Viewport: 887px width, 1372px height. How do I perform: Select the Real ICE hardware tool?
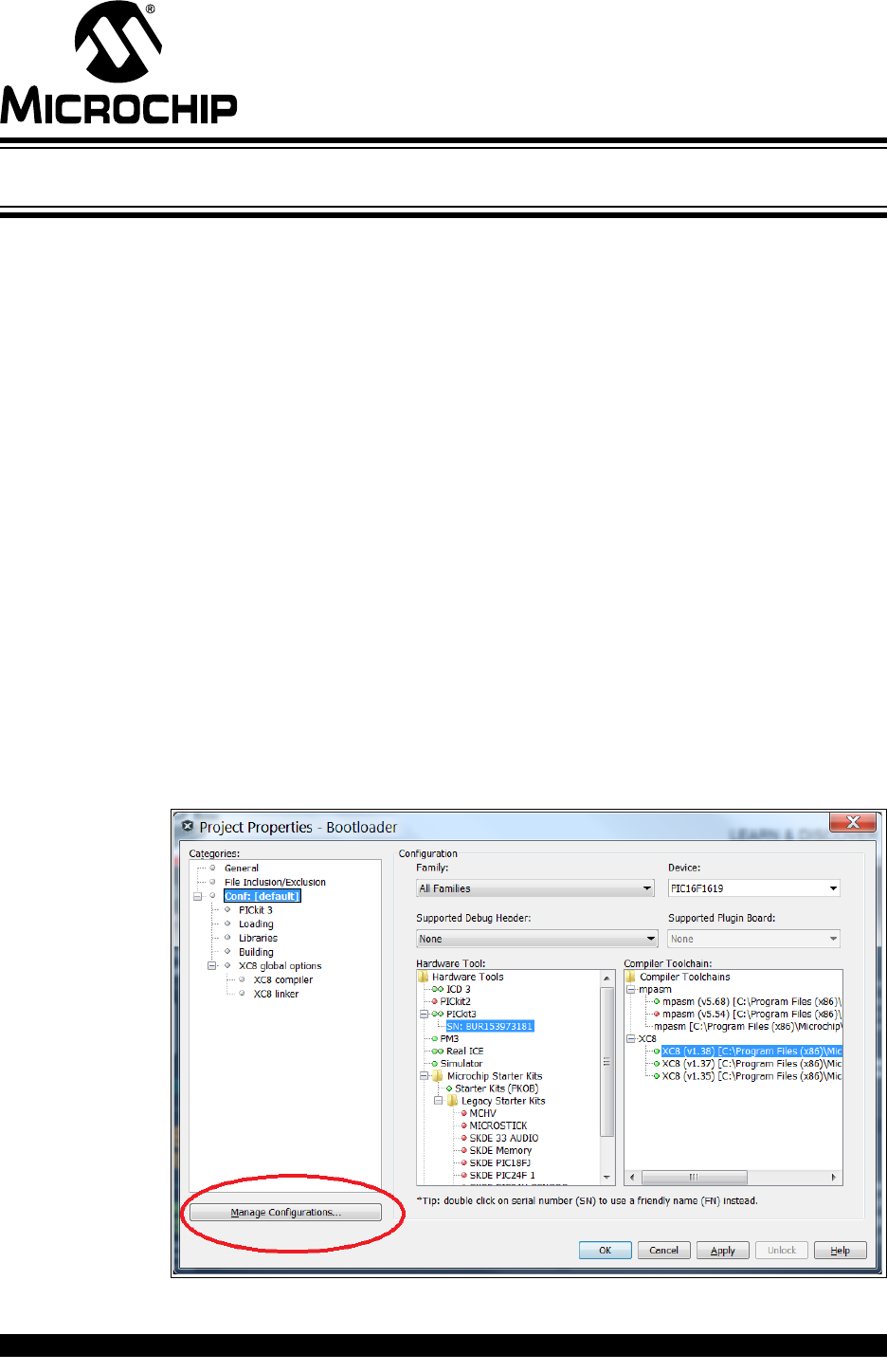click(x=465, y=1051)
